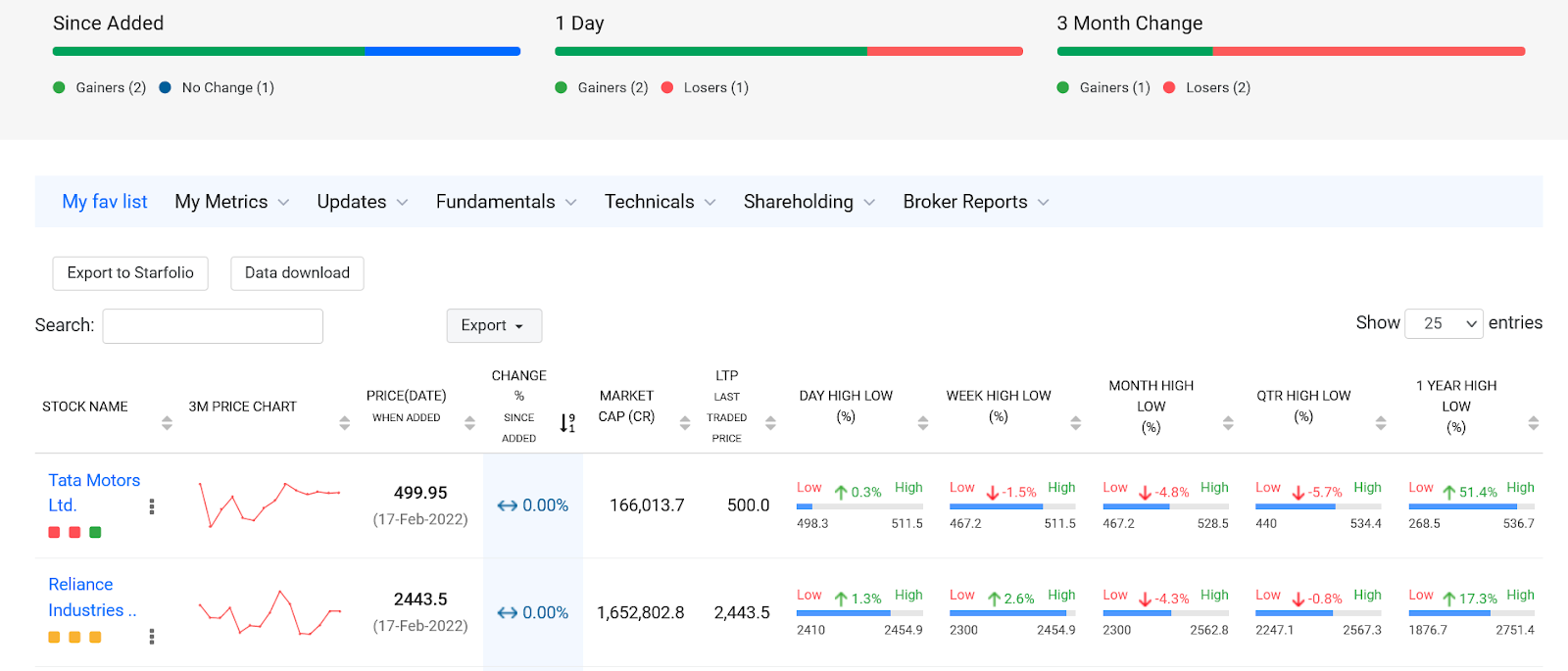The height and width of the screenshot is (671, 1568).
Task: Click Reliance added price 2443.5
Action: 420,599
